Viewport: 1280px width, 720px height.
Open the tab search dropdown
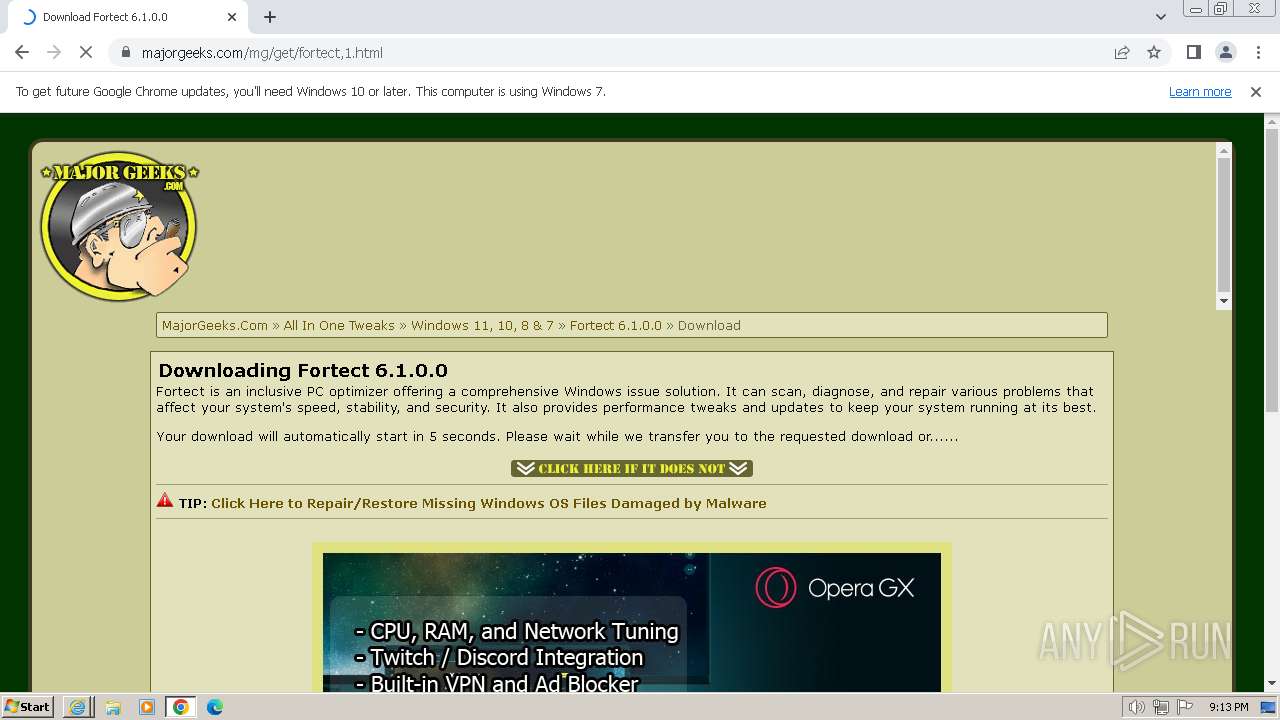pos(1161,17)
